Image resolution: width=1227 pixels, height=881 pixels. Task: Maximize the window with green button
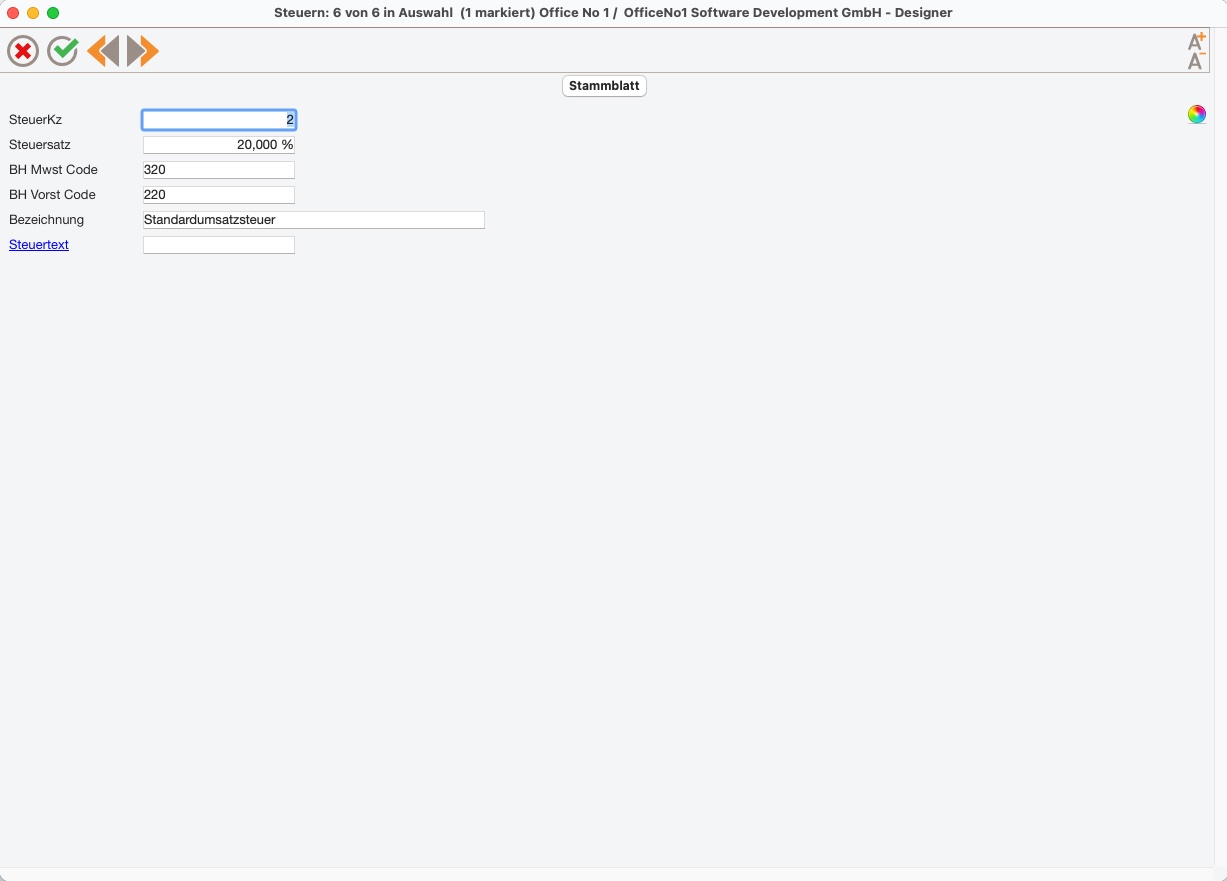[x=53, y=13]
